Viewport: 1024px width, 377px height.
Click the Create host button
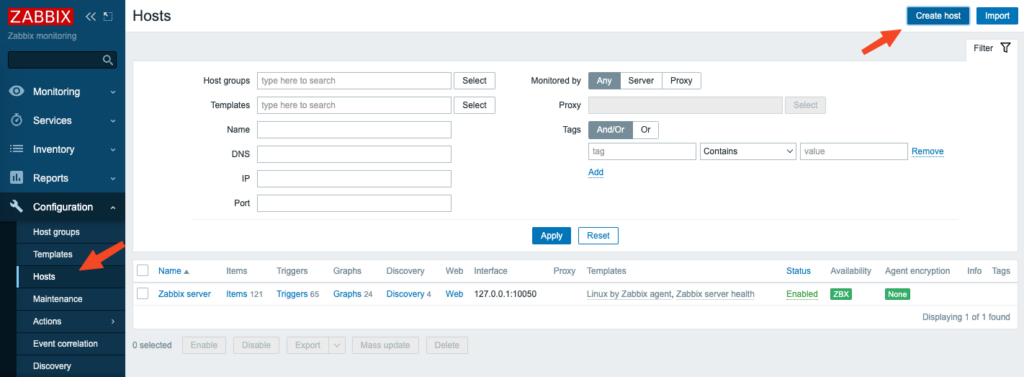click(938, 16)
